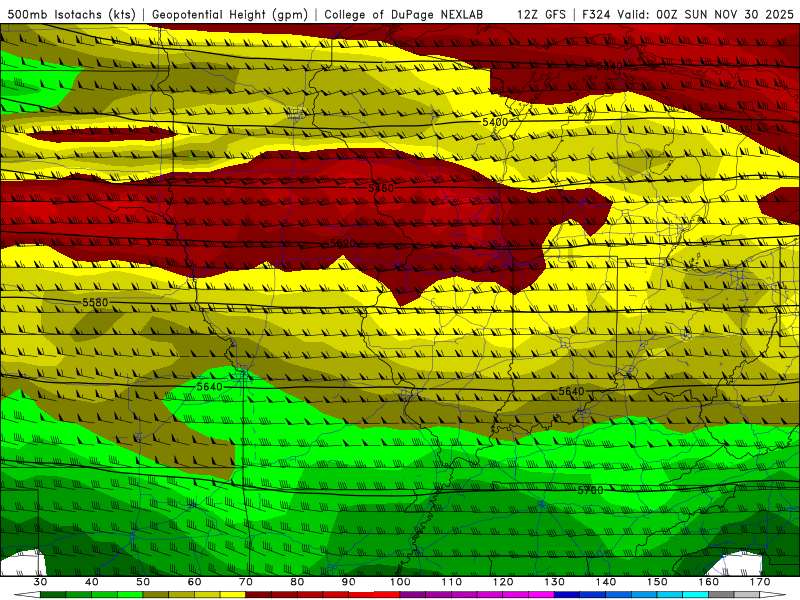The height and width of the screenshot is (600, 800).
Task: Click the 110 tick label on the color bar
Action: (x=452, y=582)
